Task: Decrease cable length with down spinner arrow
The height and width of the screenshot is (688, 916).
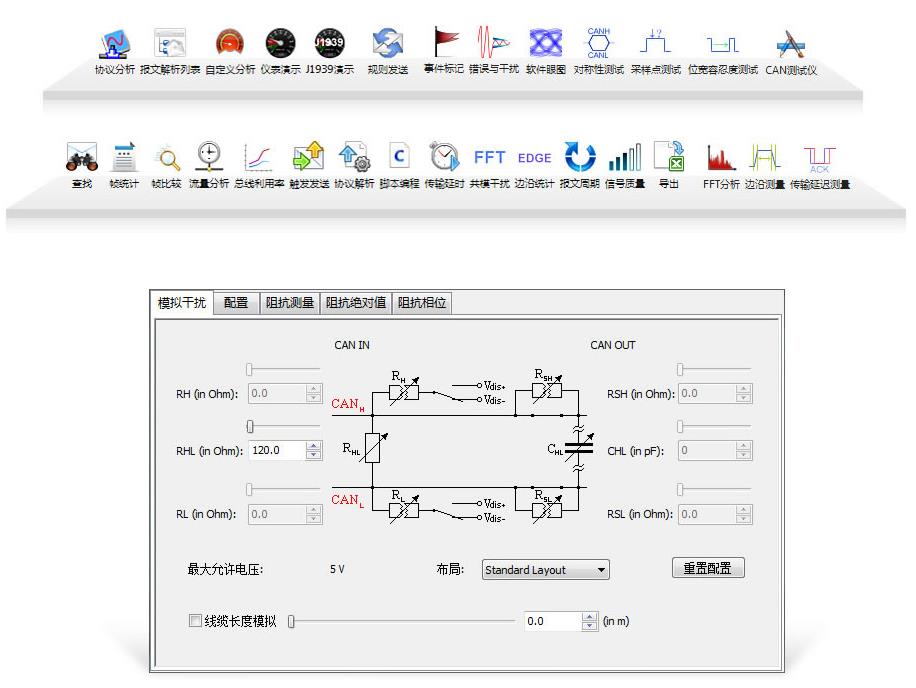Action: 589,626
